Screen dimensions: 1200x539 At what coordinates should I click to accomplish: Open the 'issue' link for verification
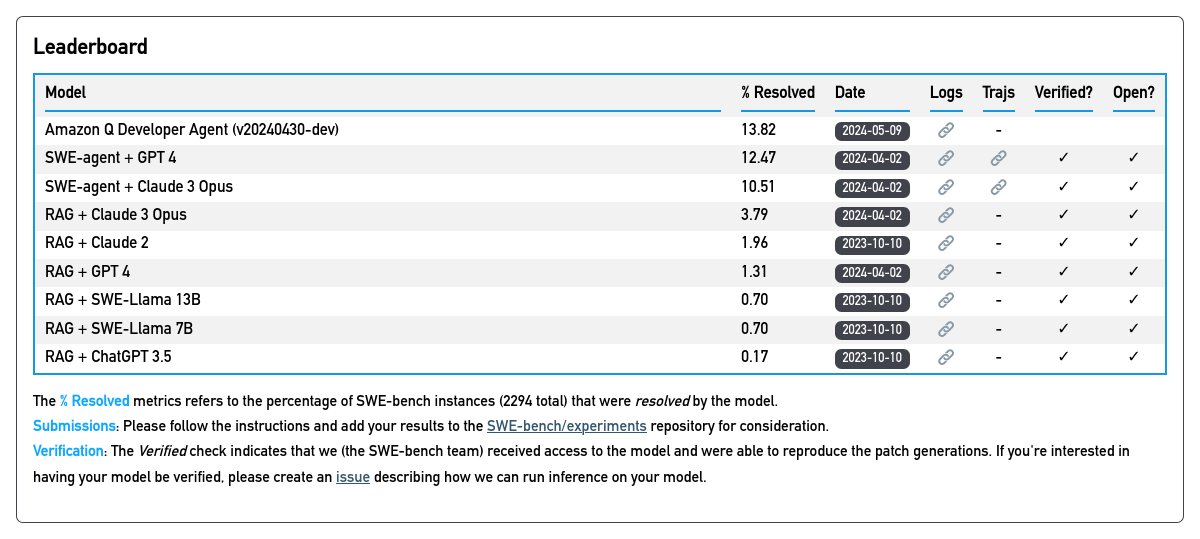click(x=353, y=477)
